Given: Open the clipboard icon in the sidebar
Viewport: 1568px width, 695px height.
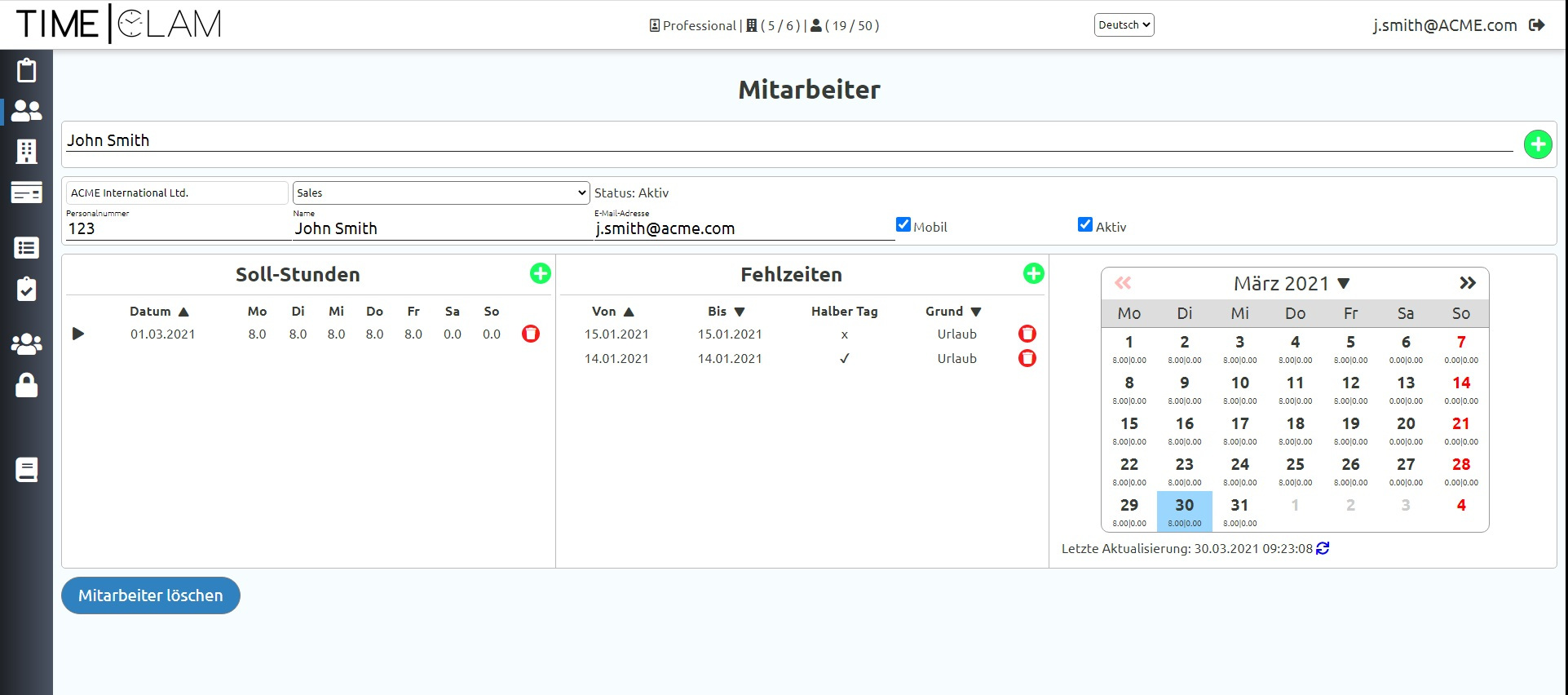Looking at the screenshot, I should click(26, 70).
